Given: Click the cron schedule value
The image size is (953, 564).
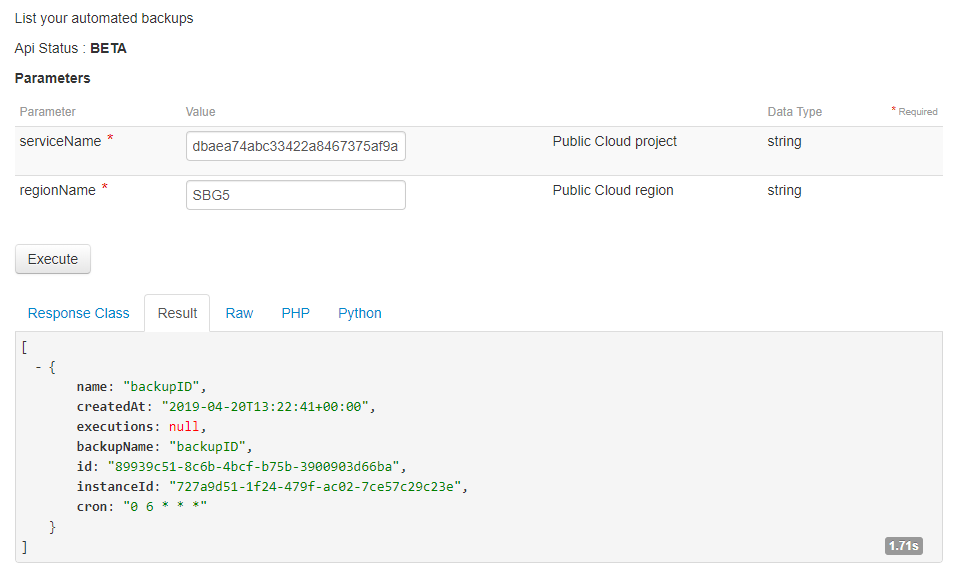Looking at the screenshot, I should coord(164,506).
